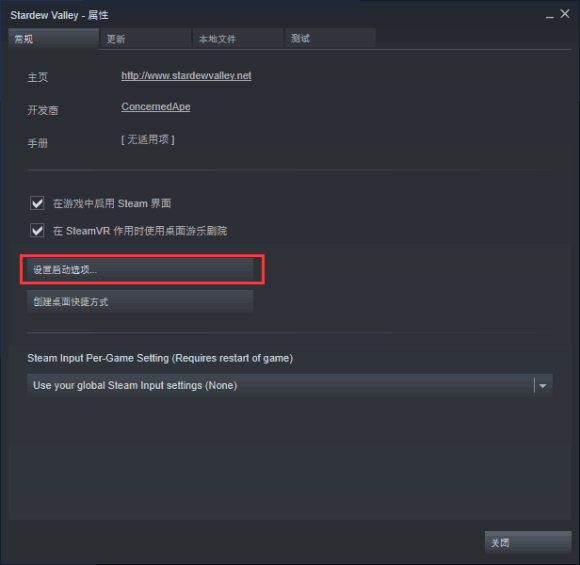Expand the Steam Input dropdown arrow
Screen dimensions: 580x565
(543, 386)
